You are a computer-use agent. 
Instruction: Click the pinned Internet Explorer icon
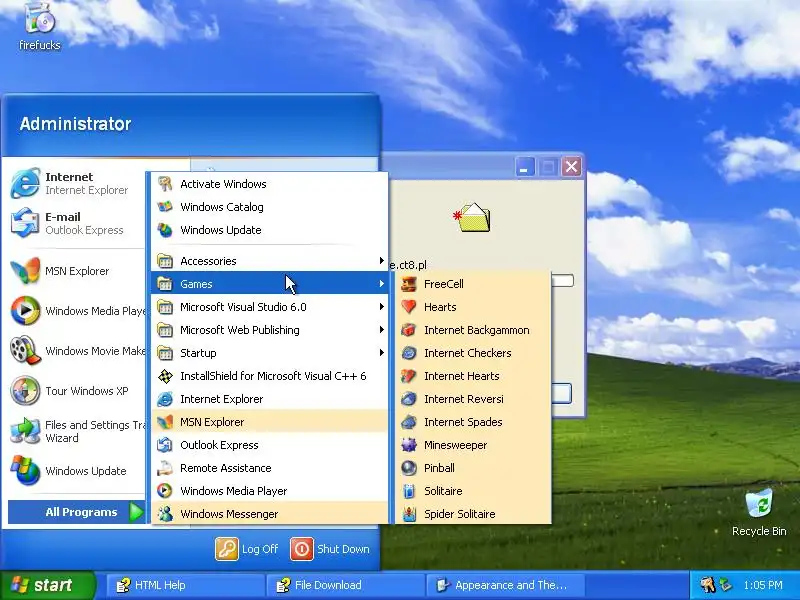point(25,183)
